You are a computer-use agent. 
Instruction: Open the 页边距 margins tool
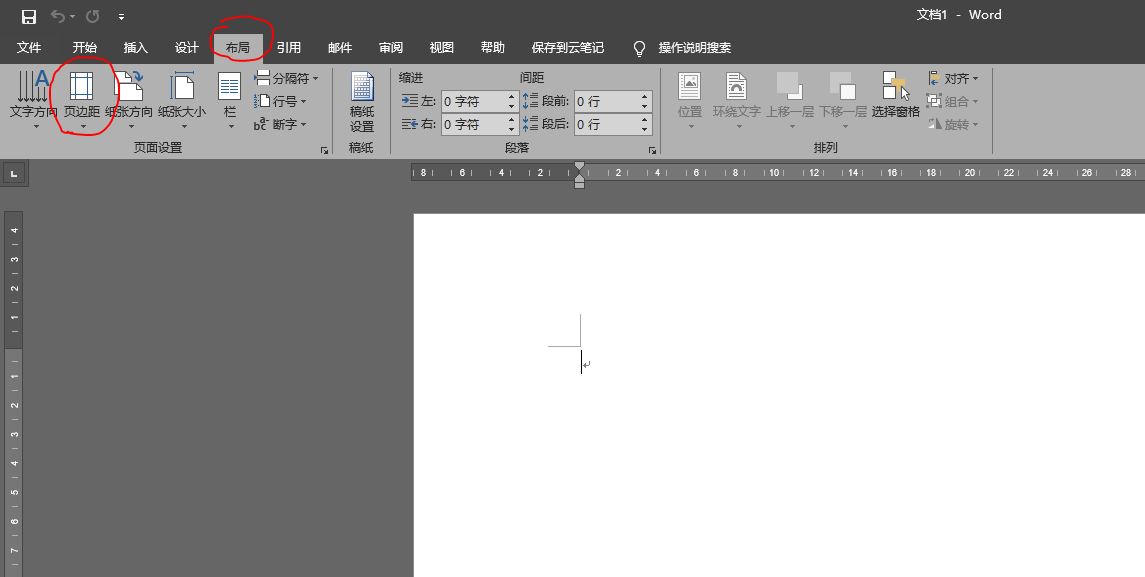pyautogui.click(x=82, y=101)
